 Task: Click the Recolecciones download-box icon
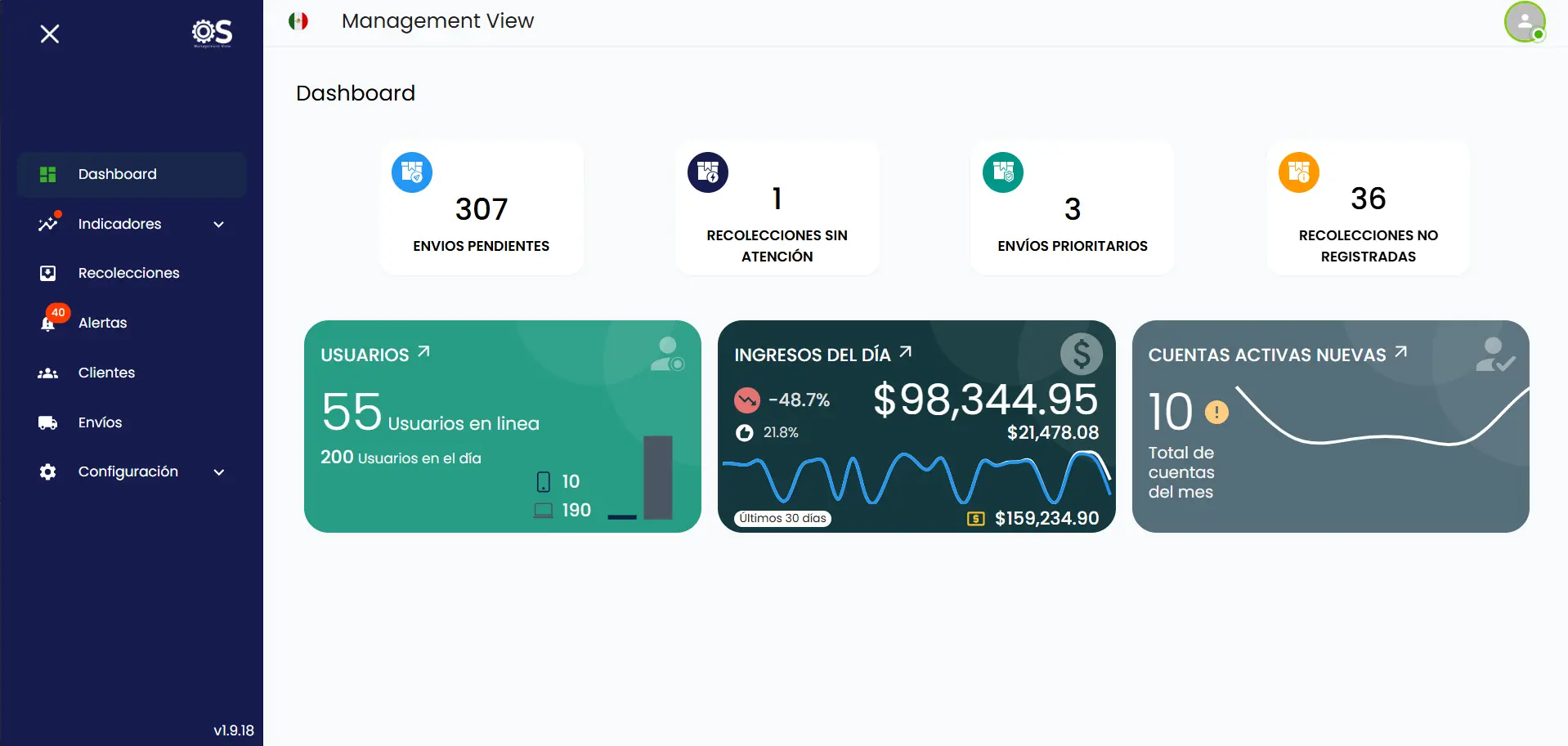click(48, 273)
